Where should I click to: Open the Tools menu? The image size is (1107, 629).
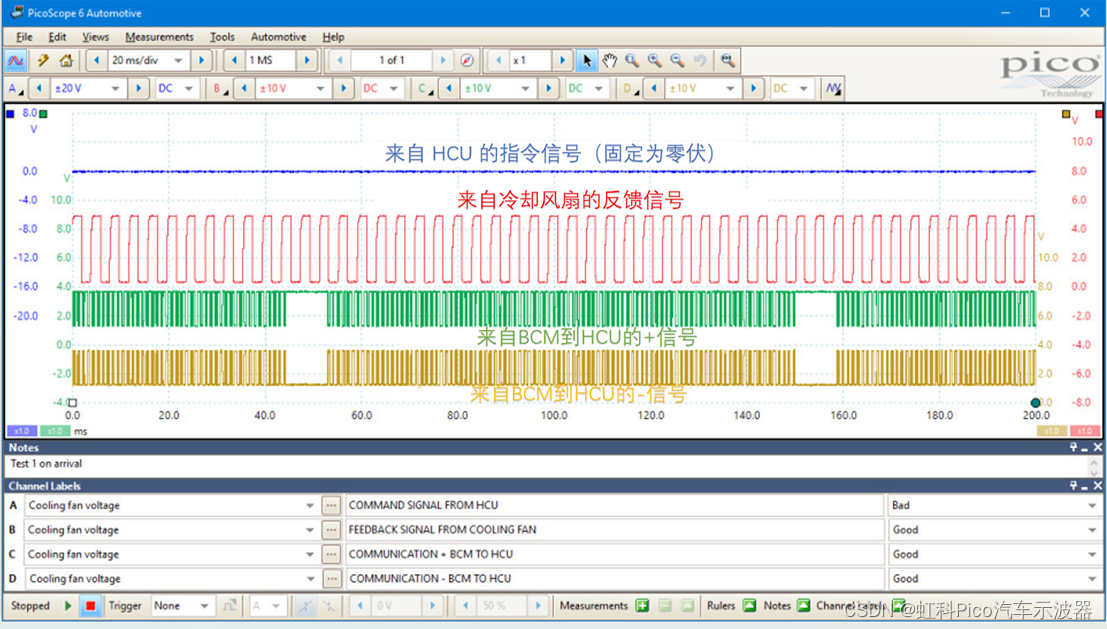coord(222,37)
